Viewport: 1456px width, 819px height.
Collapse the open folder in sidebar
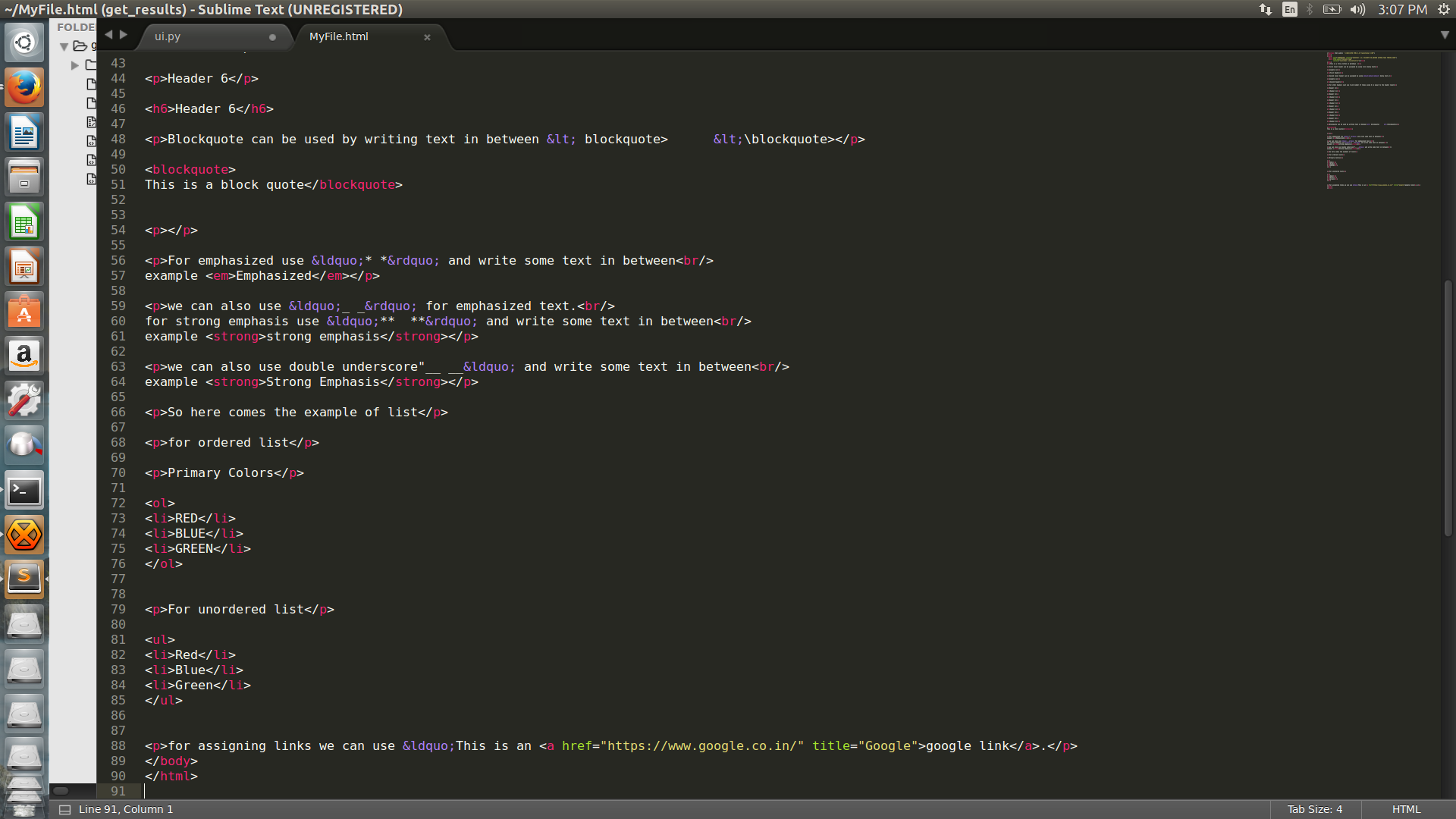click(64, 46)
